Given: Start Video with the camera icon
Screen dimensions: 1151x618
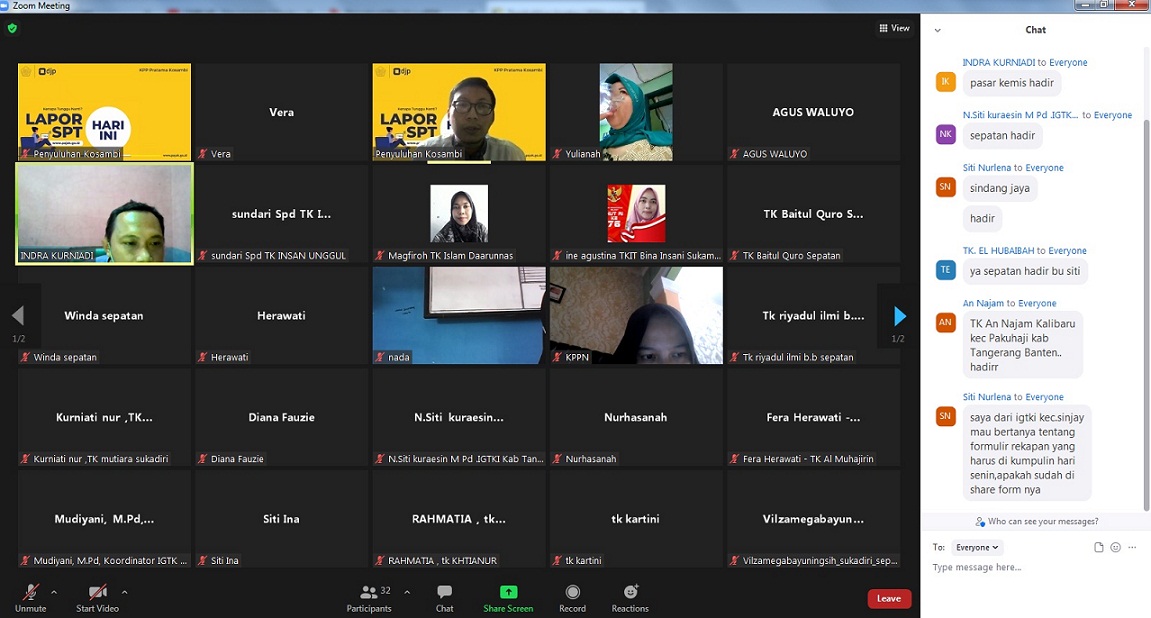Looking at the screenshot, I should 97,592.
